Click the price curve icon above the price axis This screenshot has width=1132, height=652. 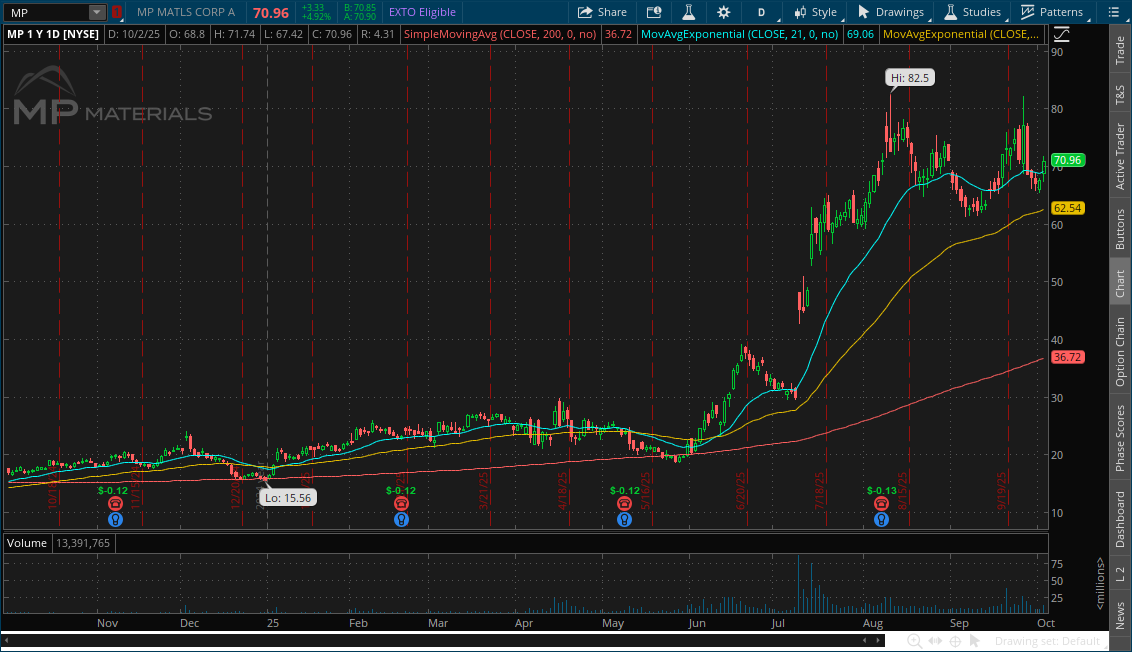click(1061, 34)
